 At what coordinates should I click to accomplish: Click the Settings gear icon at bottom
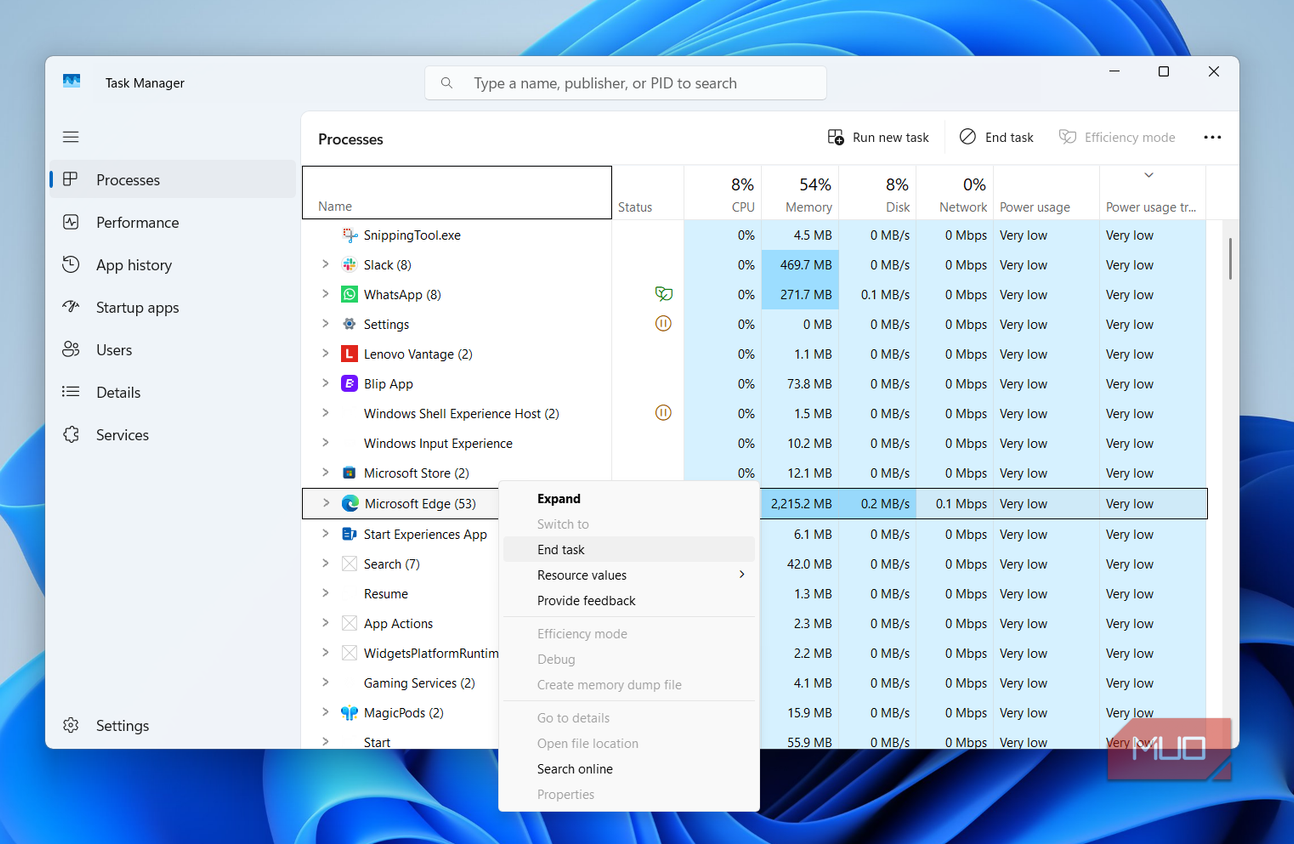(70, 725)
